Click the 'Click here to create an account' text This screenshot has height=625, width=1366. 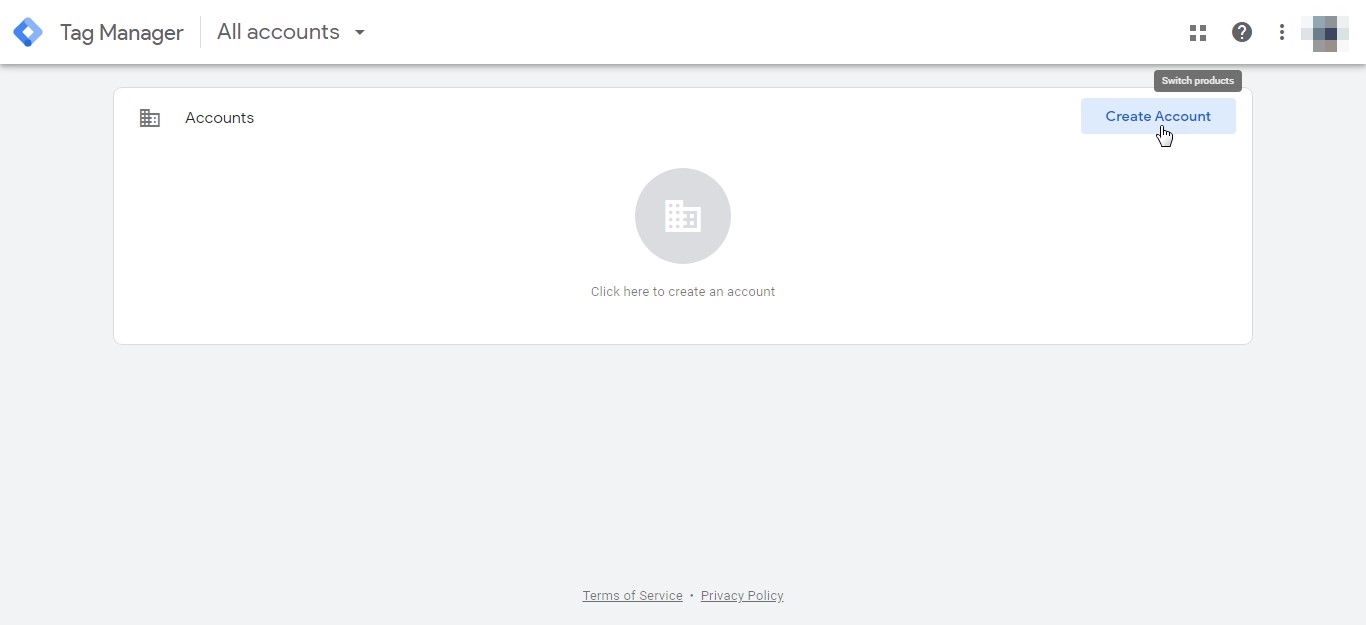click(683, 292)
